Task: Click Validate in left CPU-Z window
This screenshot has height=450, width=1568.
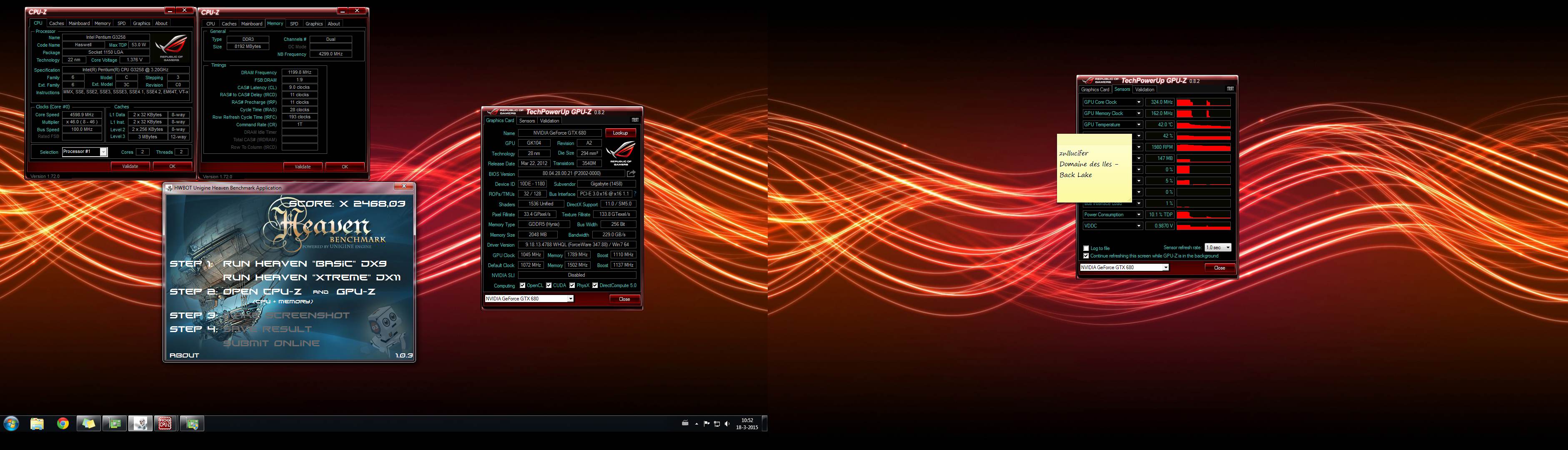Action: tap(130, 166)
